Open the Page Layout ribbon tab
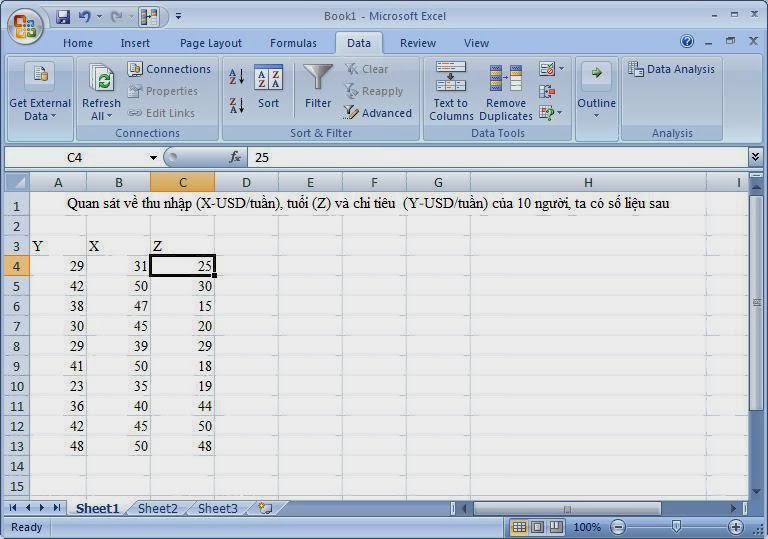Screen dimensions: 768x539 pyautogui.click(x=211, y=43)
